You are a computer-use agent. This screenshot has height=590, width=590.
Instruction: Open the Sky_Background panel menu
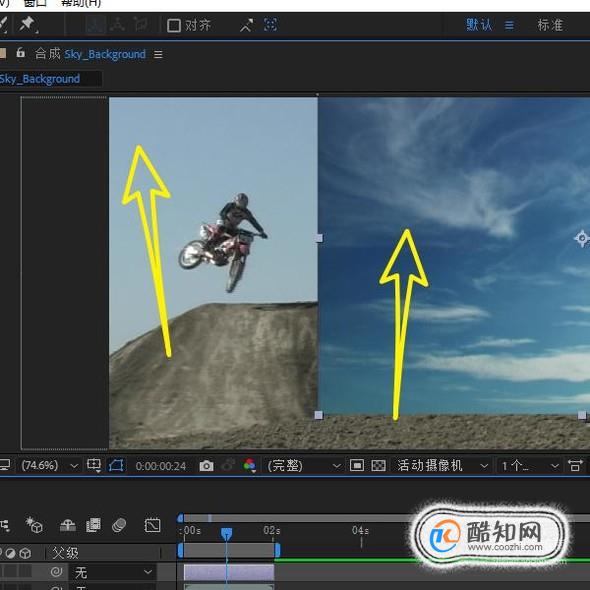[158, 55]
